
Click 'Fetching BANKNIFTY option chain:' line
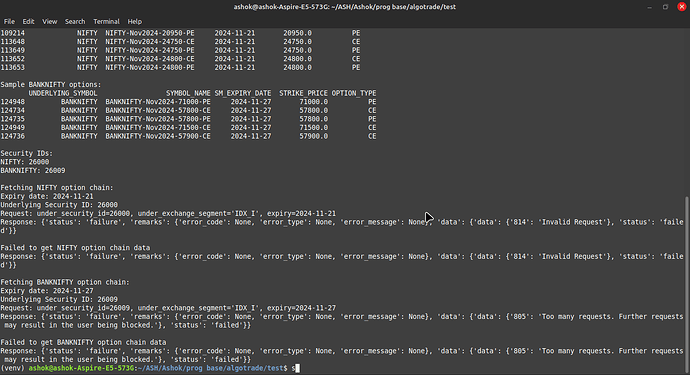tap(65, 282)
